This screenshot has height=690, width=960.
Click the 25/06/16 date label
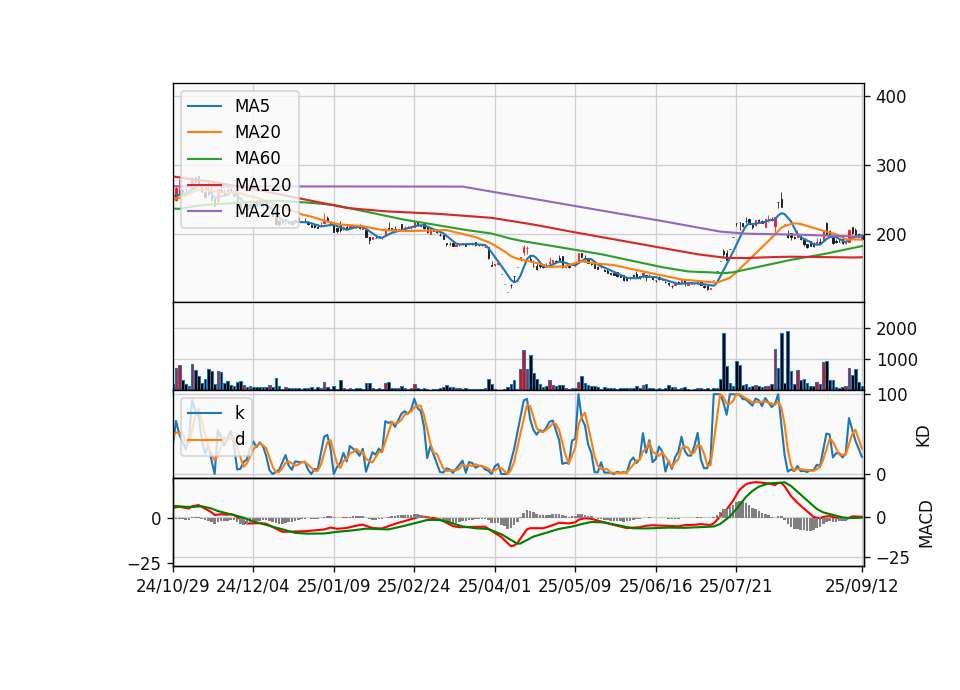coord(656,586)
